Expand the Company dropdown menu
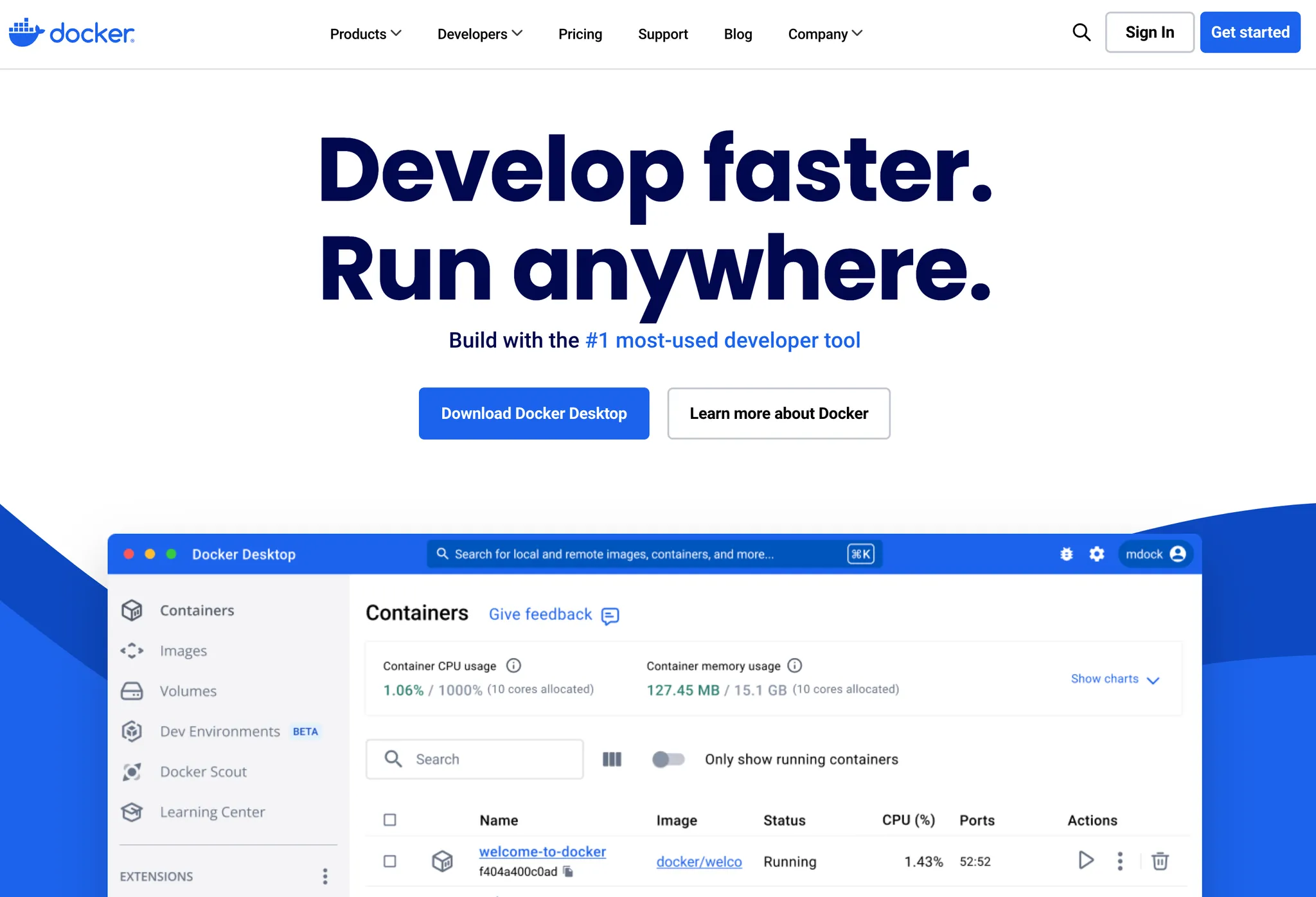The width and height of the screenshot is (1316, 897). [x=825, y=34]
